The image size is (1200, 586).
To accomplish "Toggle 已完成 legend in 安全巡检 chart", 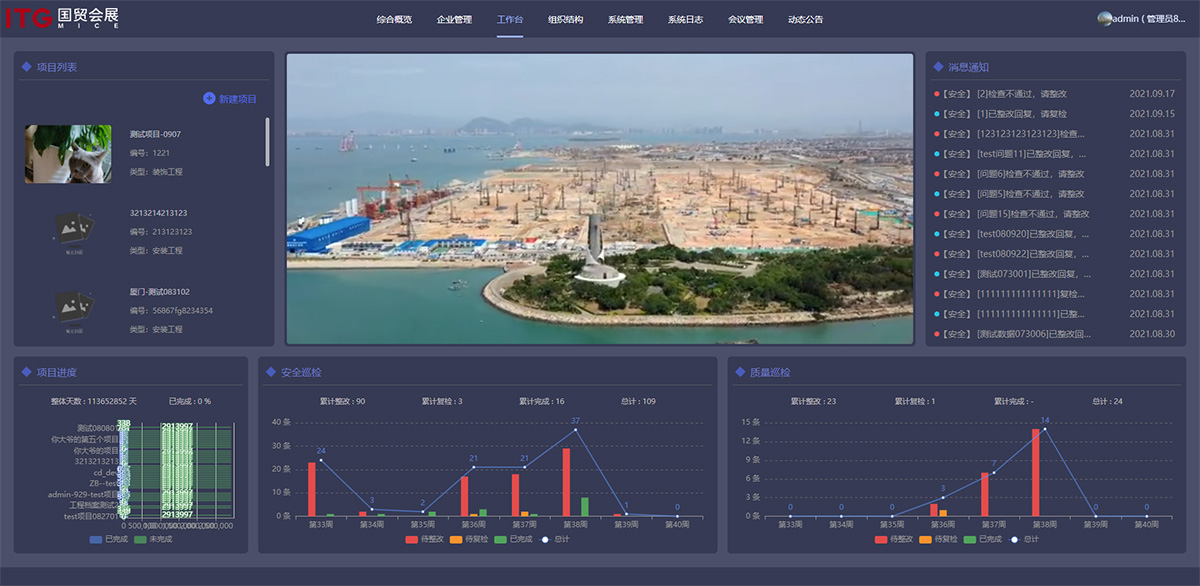I will (511, 539).
